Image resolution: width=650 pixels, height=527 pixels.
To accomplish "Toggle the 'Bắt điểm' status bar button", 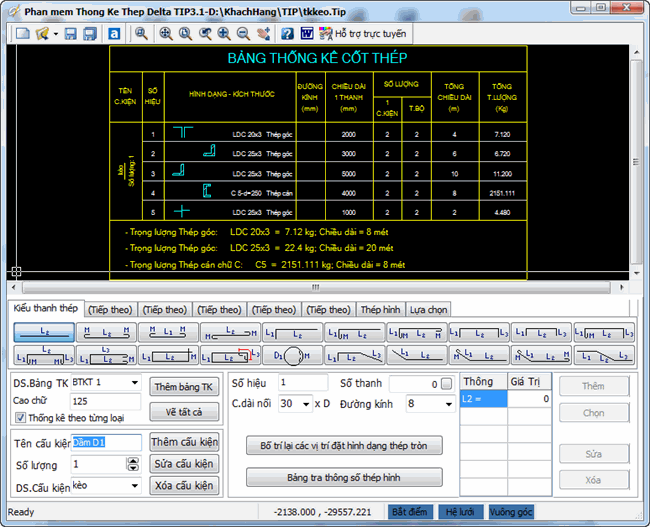I will click(x=410, y=512).
